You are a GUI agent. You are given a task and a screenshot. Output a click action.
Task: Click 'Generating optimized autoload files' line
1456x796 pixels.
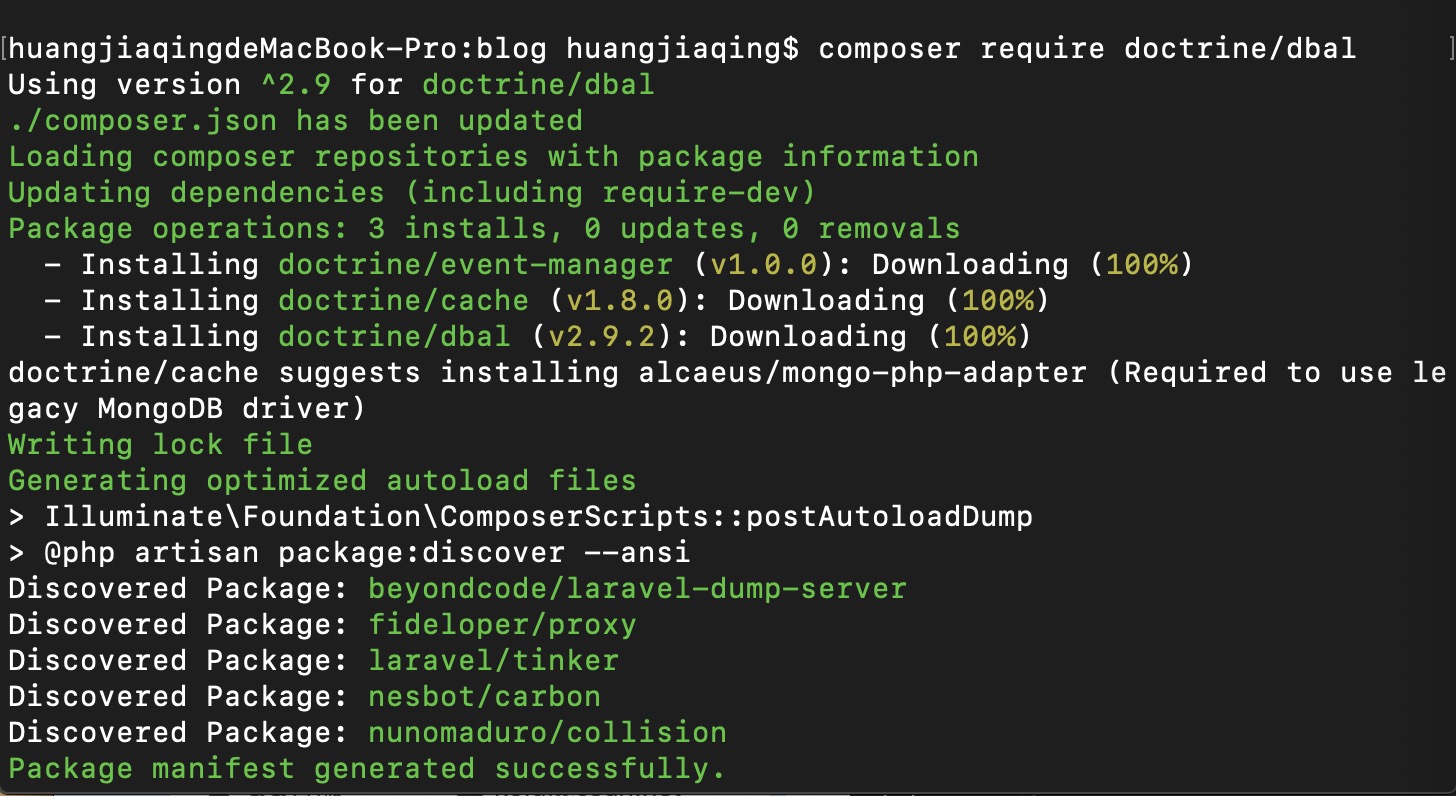point(322,480)
